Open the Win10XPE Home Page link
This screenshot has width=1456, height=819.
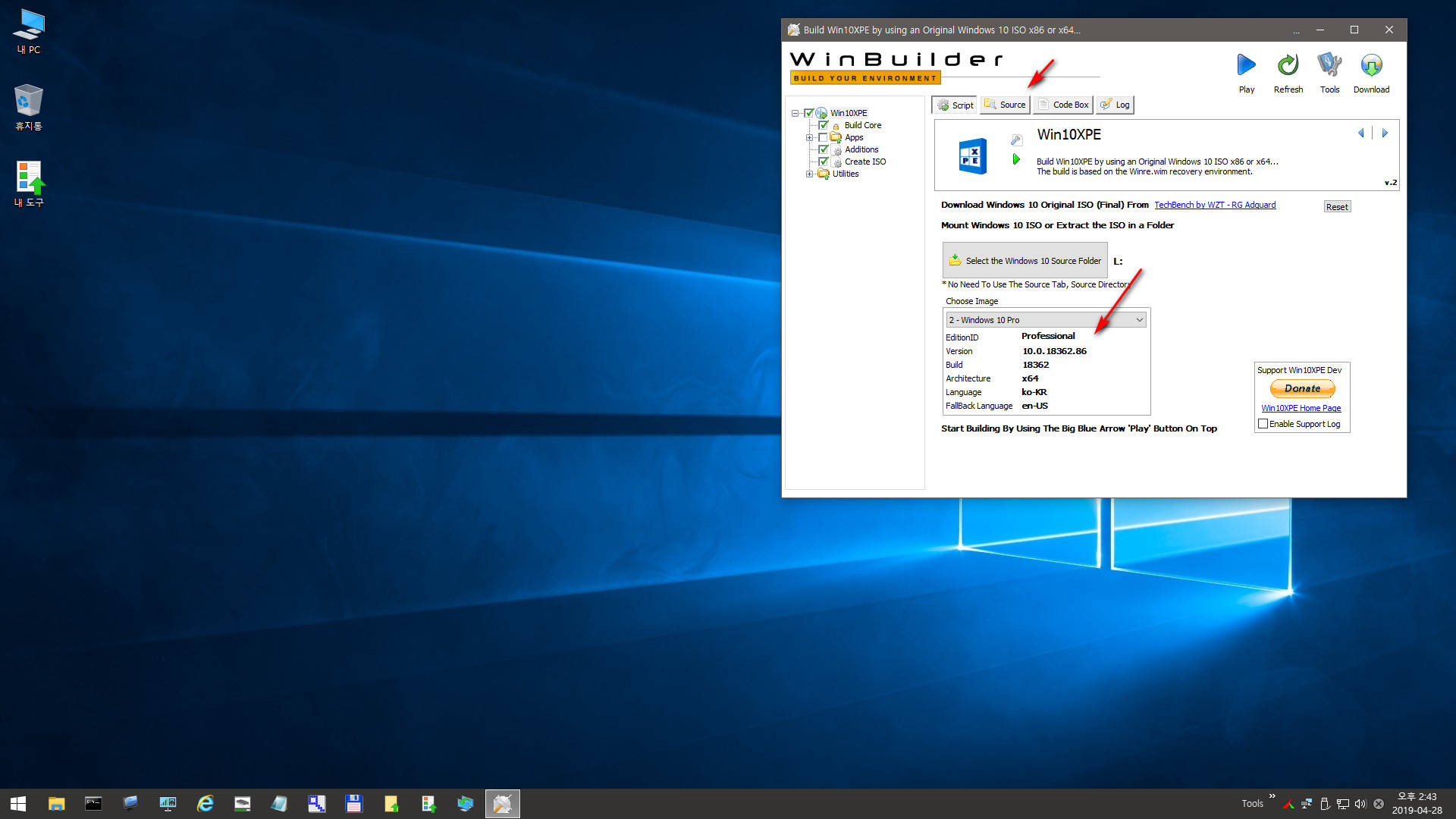[x=1301, y=408]
